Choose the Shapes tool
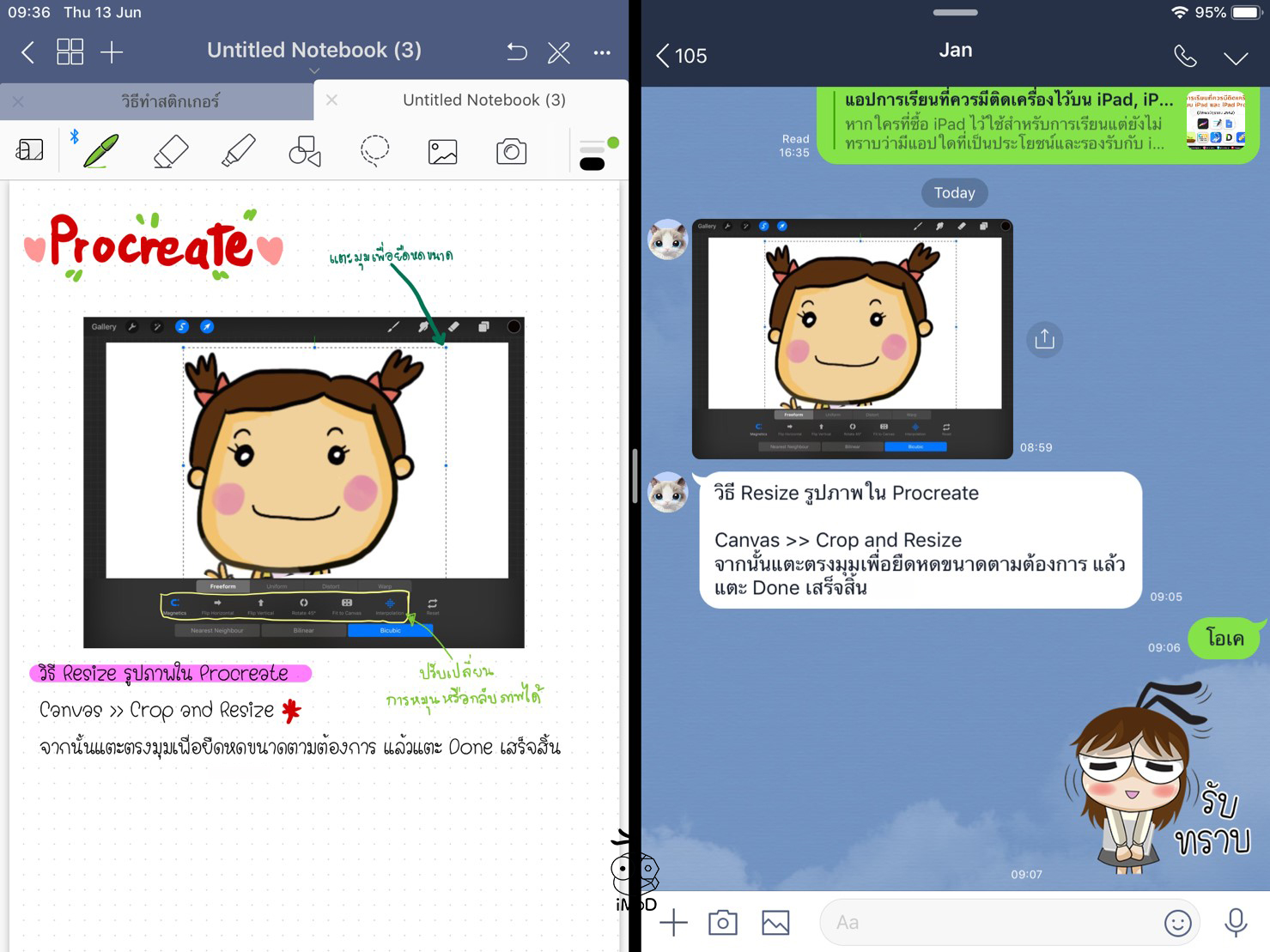 click(x=305, y=151)
